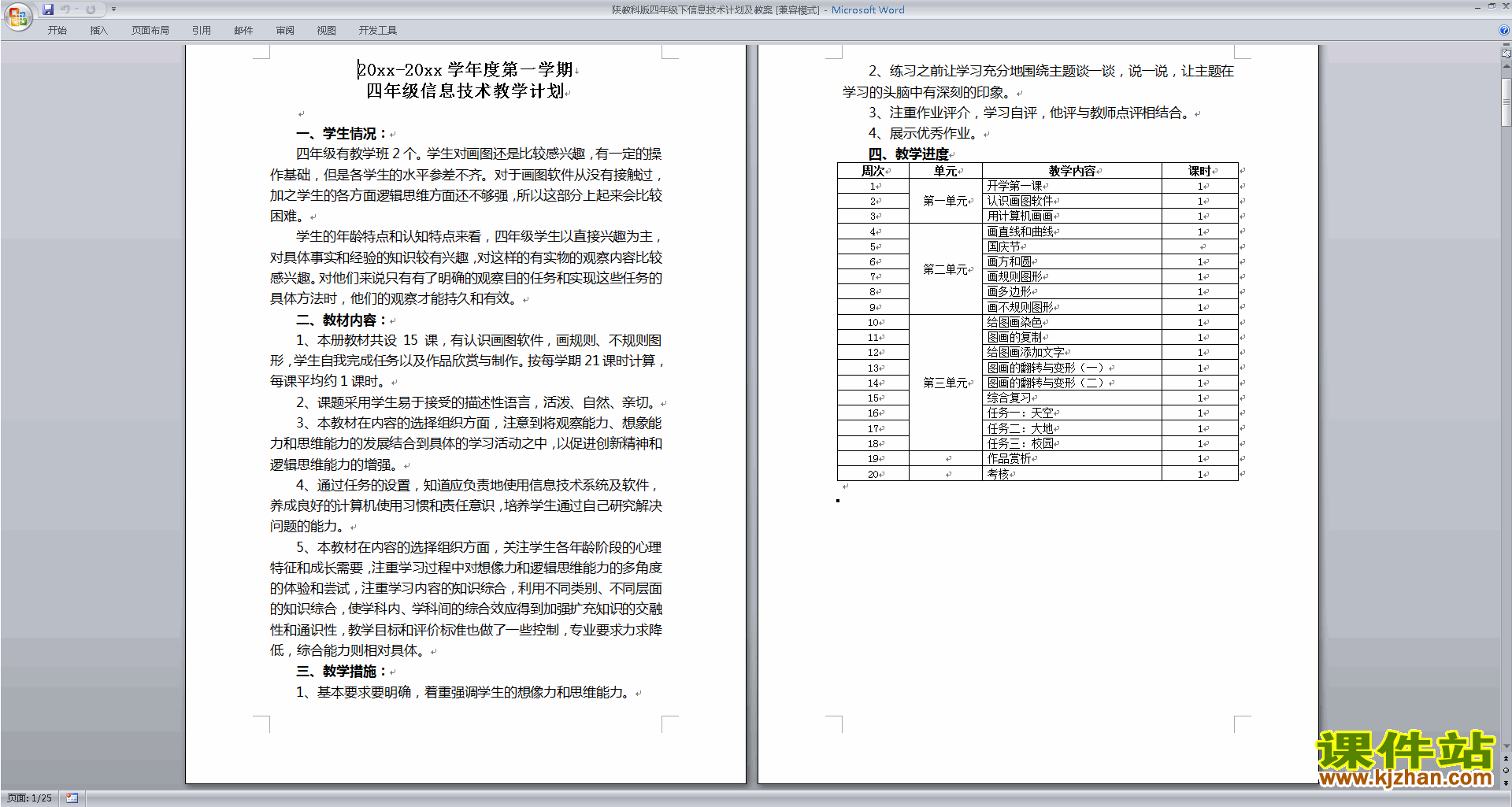Minimize the Word window

coord(1477,7)
